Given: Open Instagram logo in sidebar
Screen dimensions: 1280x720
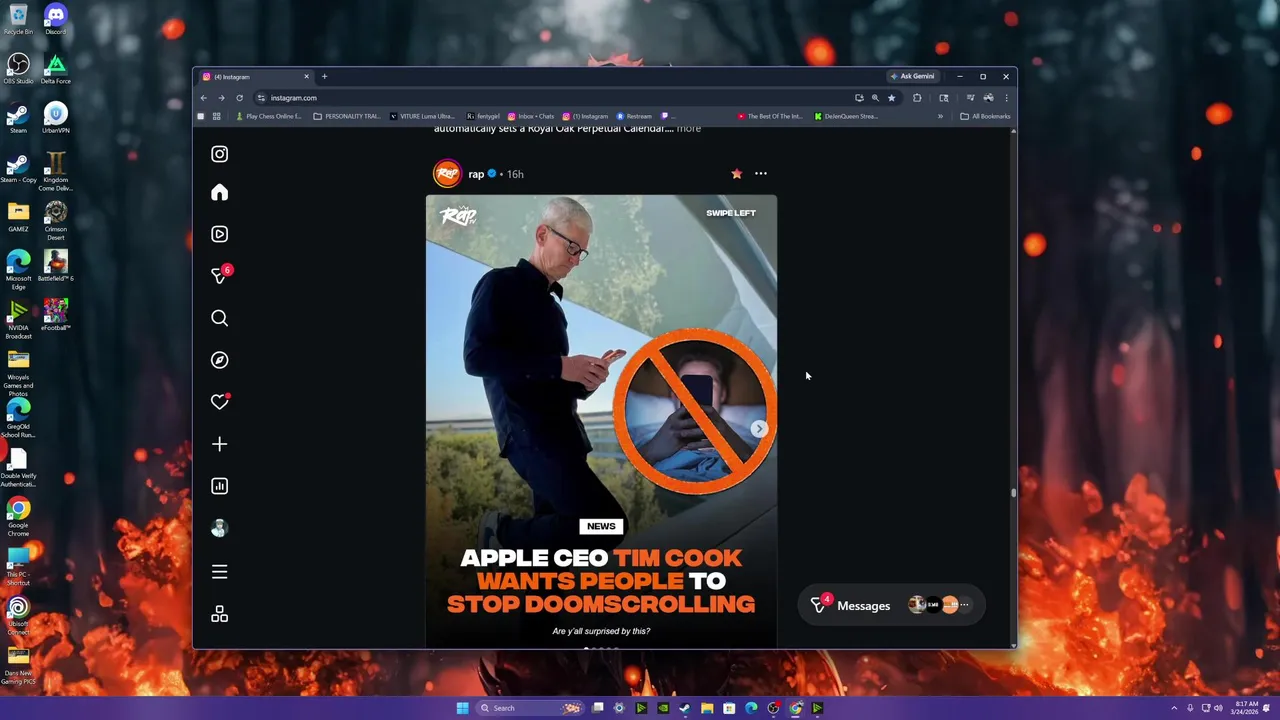Looking at the screenshot, I should [x=219, y=154].
